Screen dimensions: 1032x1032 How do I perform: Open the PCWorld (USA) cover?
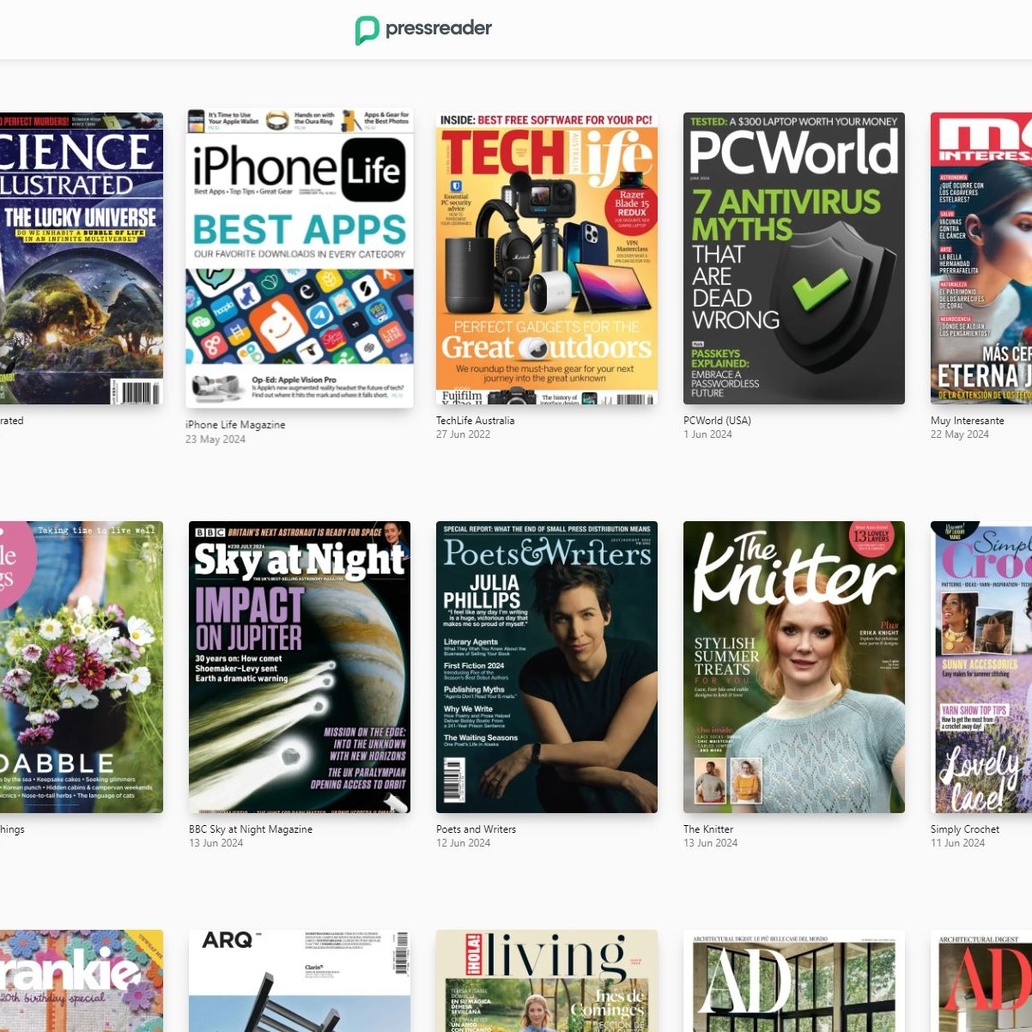pyautogui.click(x=794, y=258)
